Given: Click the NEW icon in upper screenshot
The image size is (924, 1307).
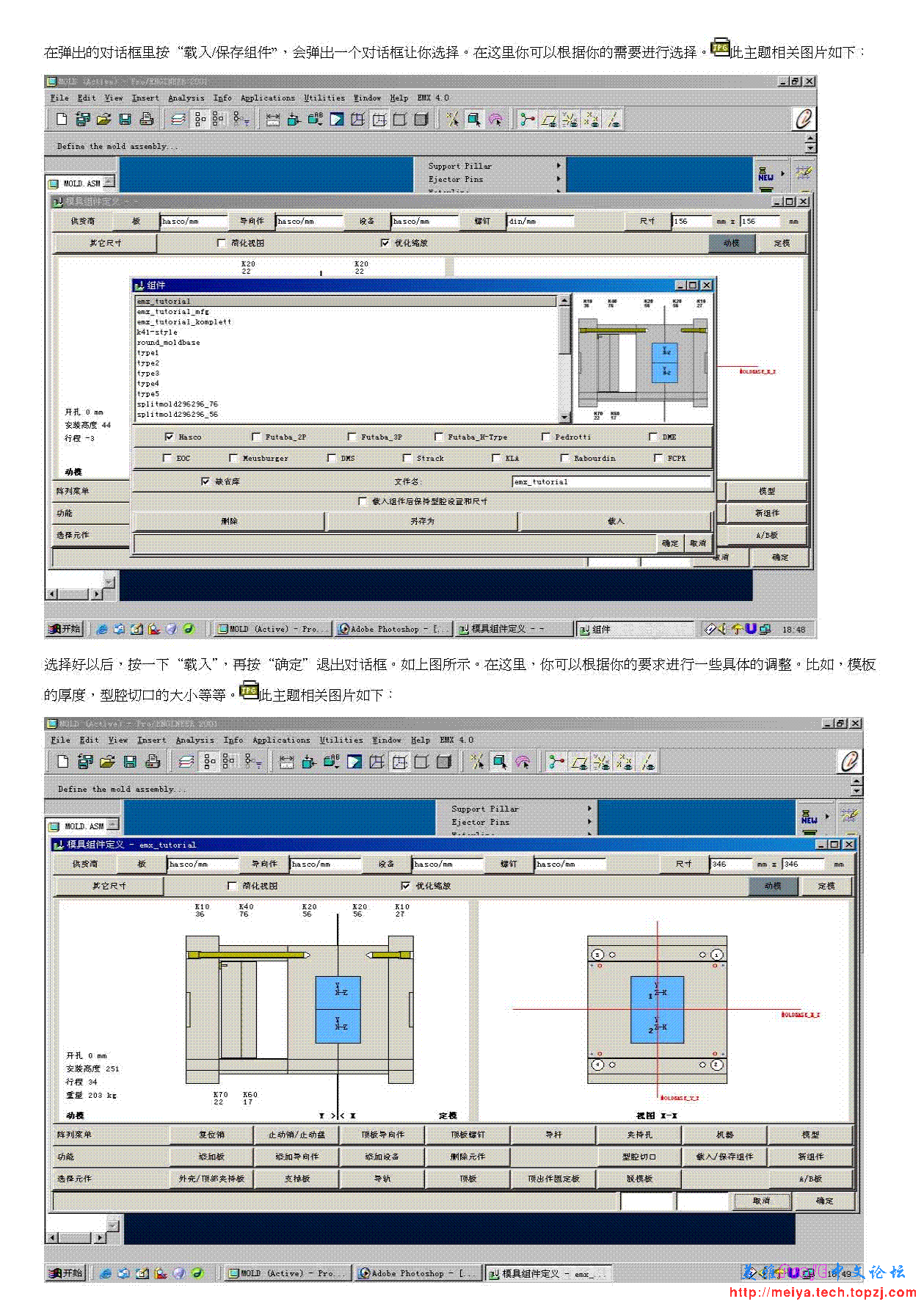Looking at the screenshot, I should click(x=765, y=174).
